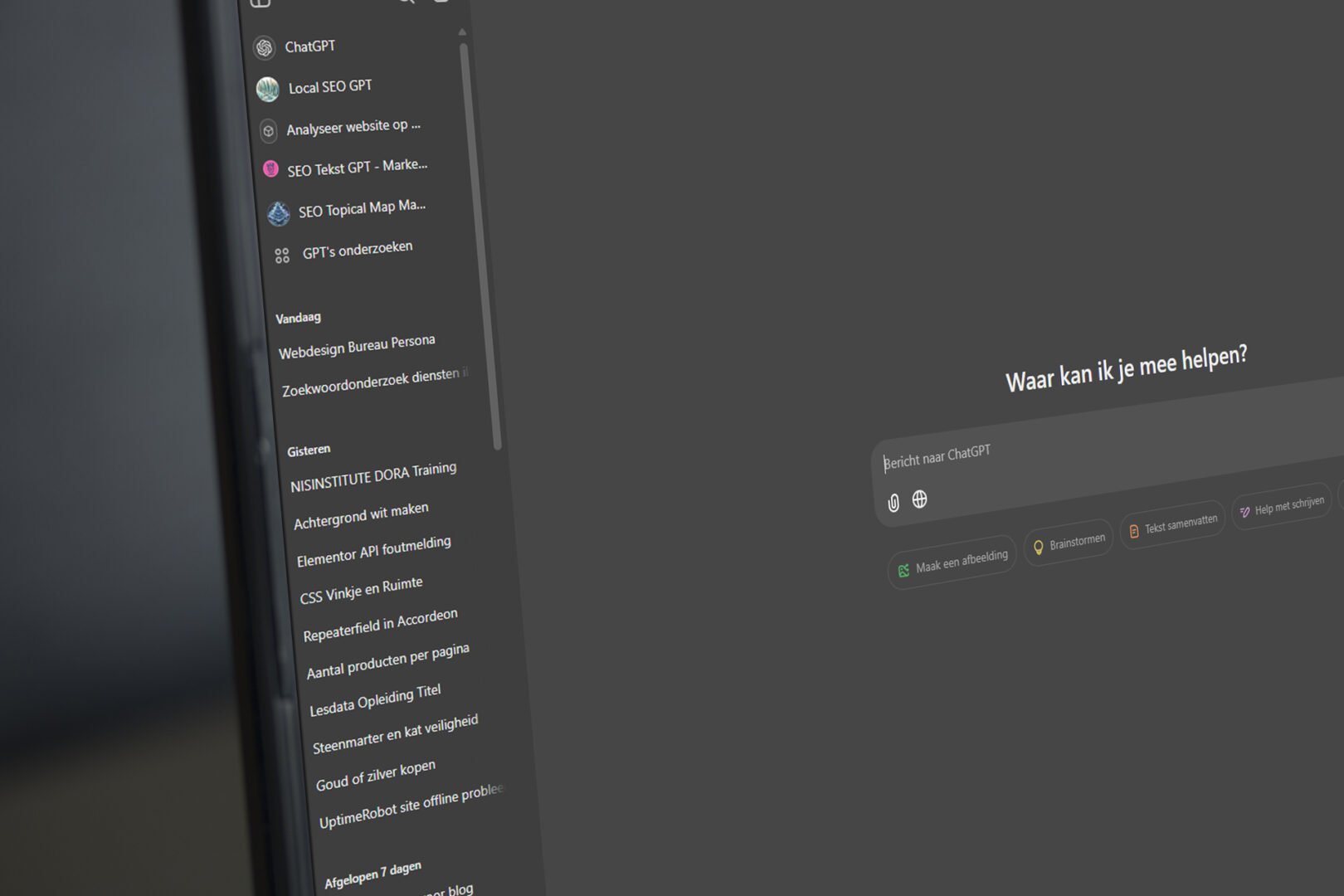Launch SEO Topical Map GPT by its icon
This screenshot has width=1344, height=896.
point(278,213)
